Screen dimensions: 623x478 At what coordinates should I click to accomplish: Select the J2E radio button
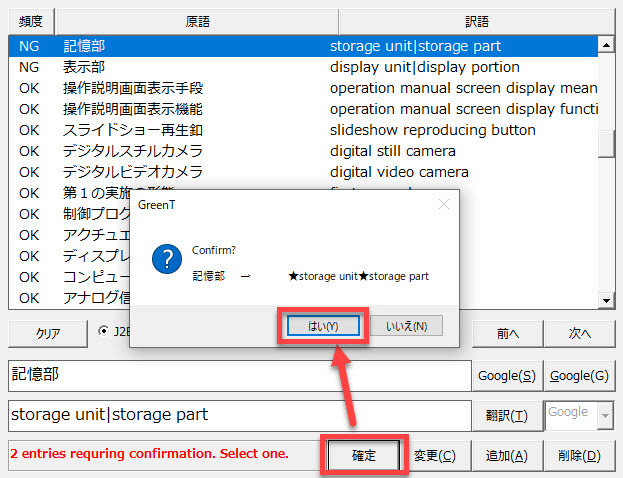105,331
